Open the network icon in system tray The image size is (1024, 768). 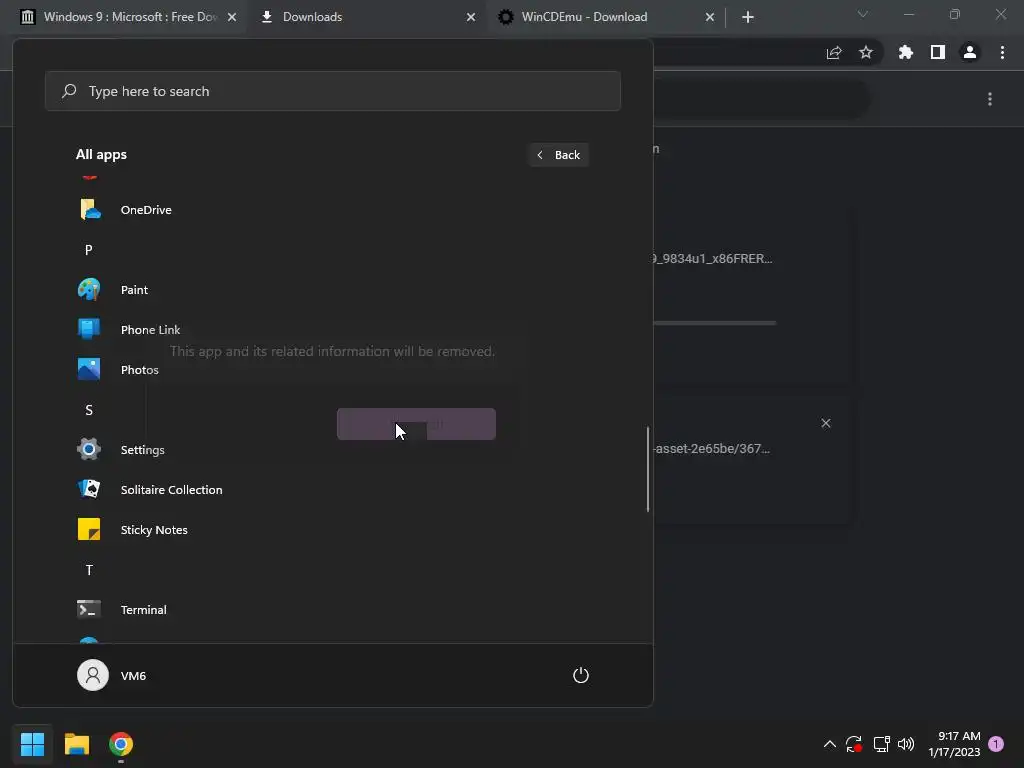(881, 744)
